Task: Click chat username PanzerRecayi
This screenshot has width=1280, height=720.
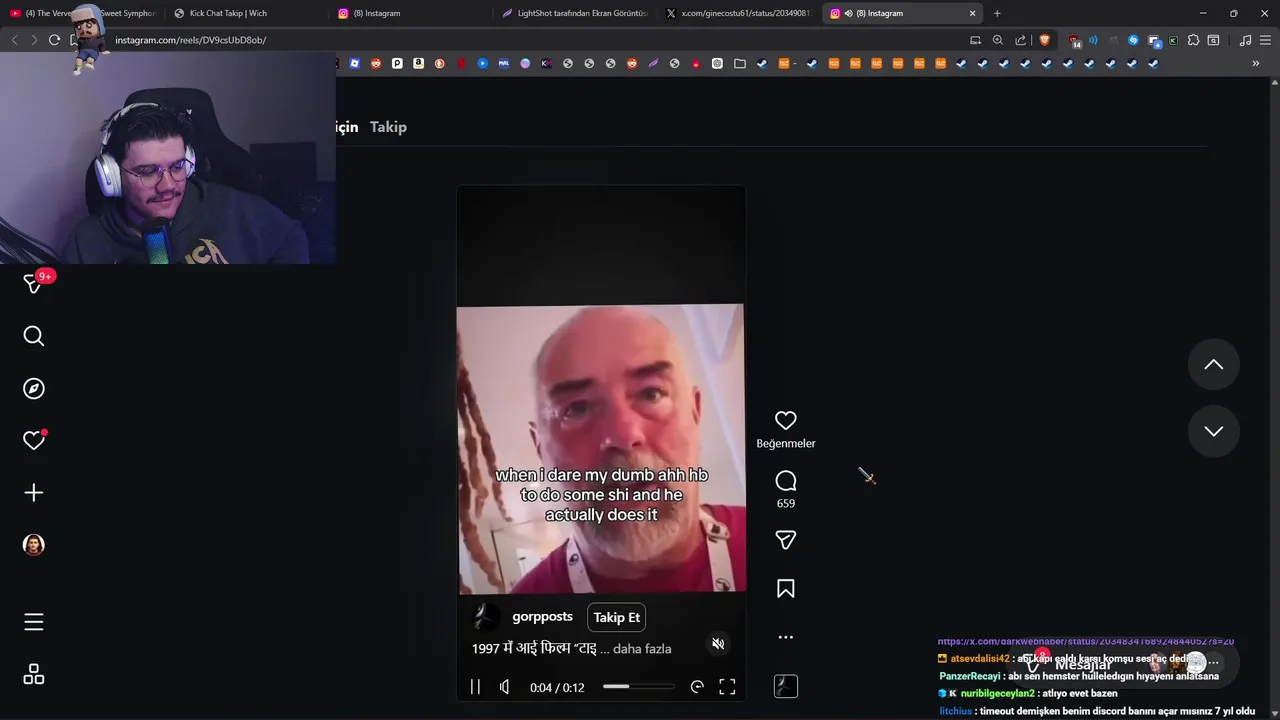Action: point(970,676)
